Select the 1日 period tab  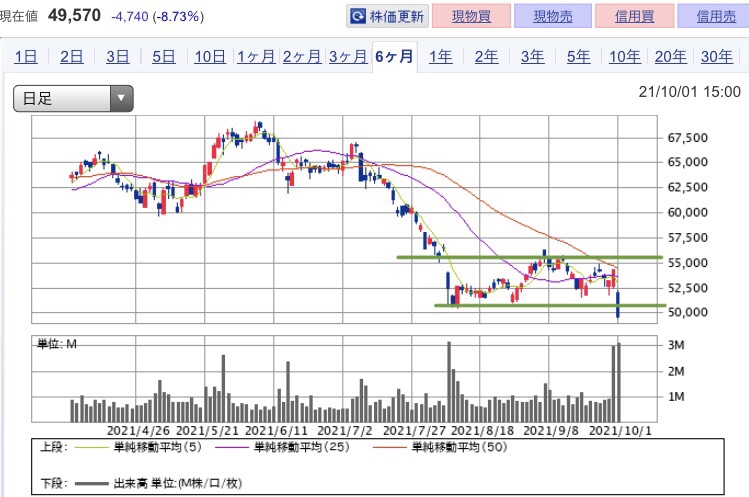click(x=26, y=57)
